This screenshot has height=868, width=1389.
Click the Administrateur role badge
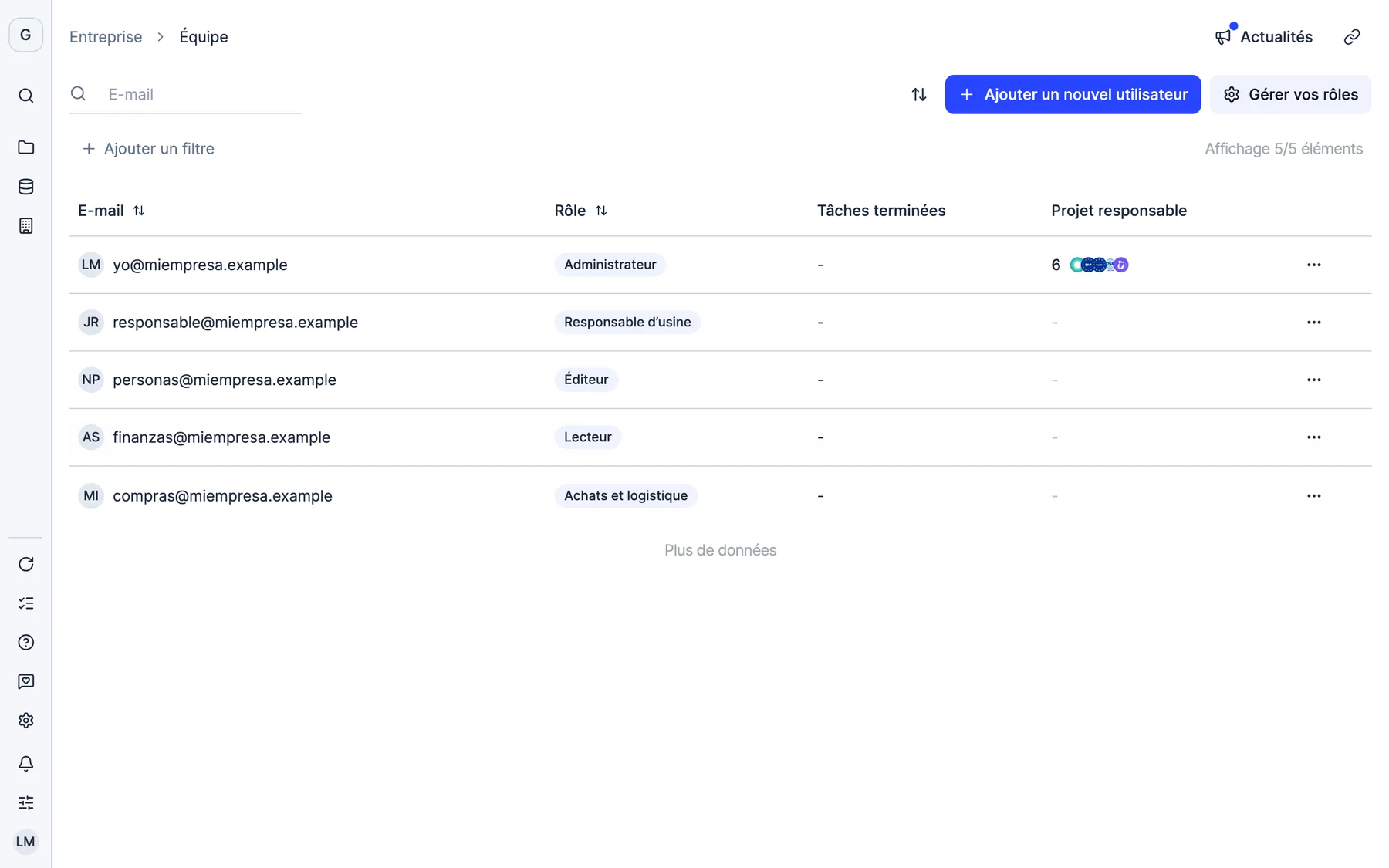point(610,265)
